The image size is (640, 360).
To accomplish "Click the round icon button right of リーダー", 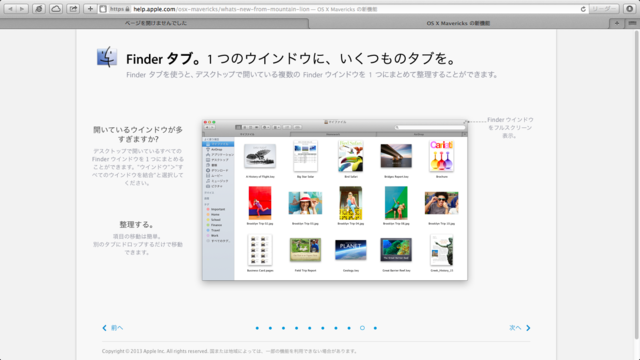I will click(x=629, y=9).
